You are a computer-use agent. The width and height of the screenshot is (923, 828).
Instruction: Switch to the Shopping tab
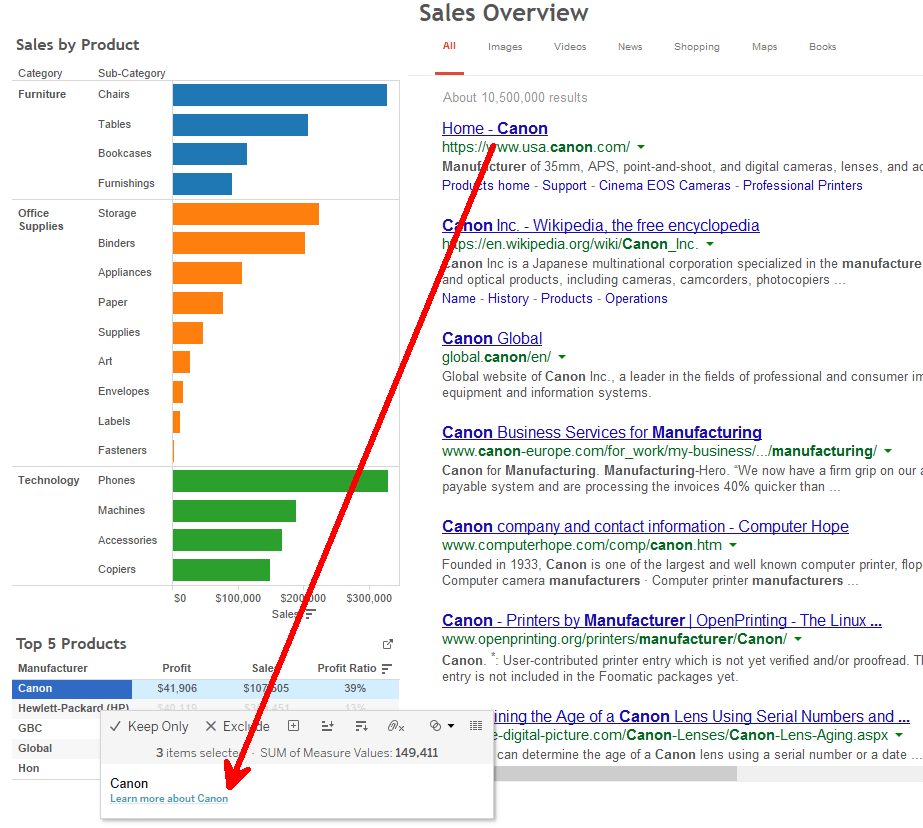pos(696,47)
